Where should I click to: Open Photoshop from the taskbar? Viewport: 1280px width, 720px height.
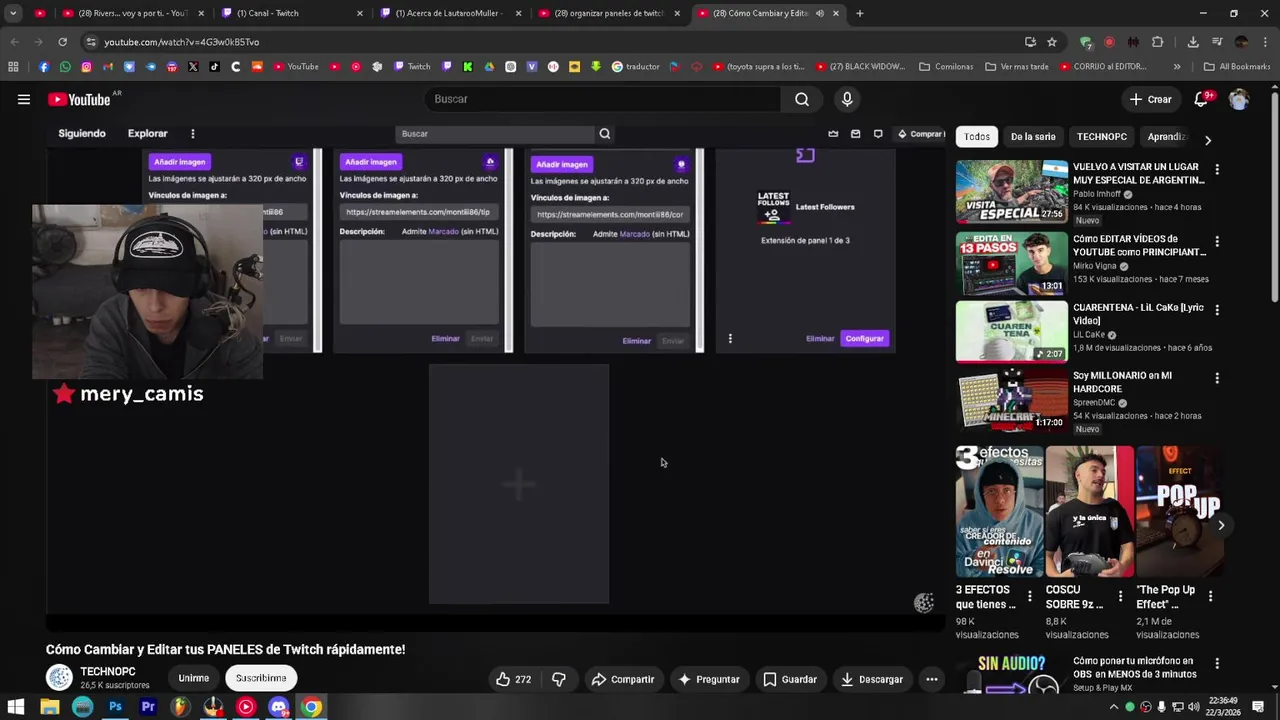115,707
